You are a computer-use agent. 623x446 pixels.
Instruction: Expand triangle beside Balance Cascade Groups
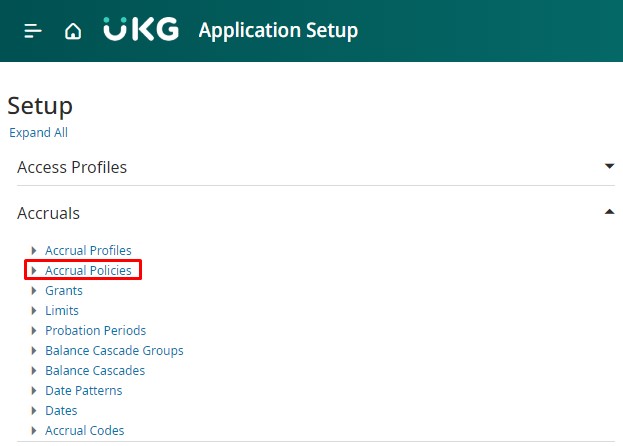pos(34,350)
